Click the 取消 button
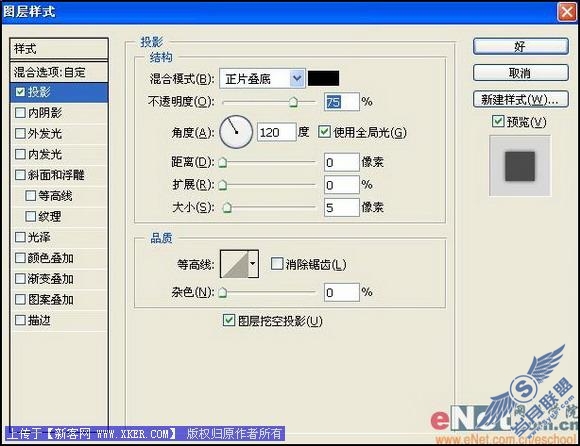This screenshot has width=580, height=446. (x=520, y=73)
